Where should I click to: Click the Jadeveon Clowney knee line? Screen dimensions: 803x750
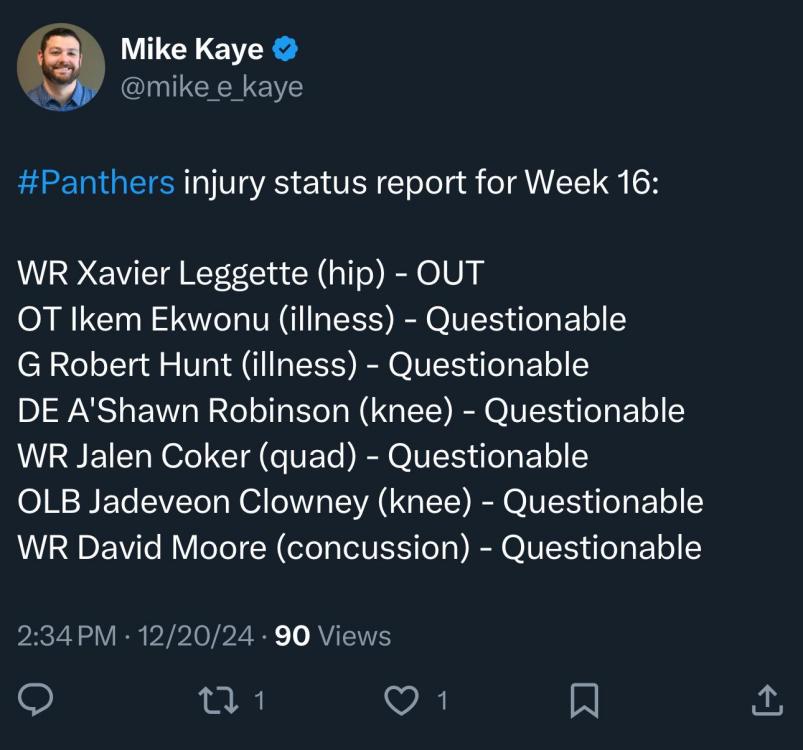[x=360, y=502]
